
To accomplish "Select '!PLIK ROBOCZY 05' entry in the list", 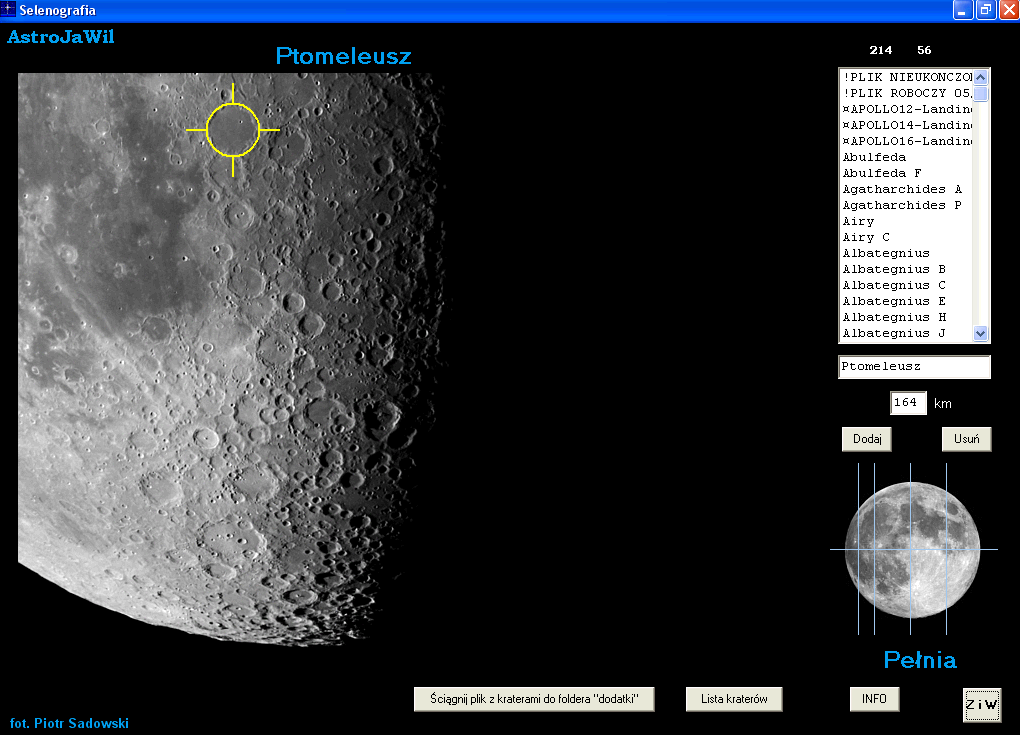I will point(907,93).
